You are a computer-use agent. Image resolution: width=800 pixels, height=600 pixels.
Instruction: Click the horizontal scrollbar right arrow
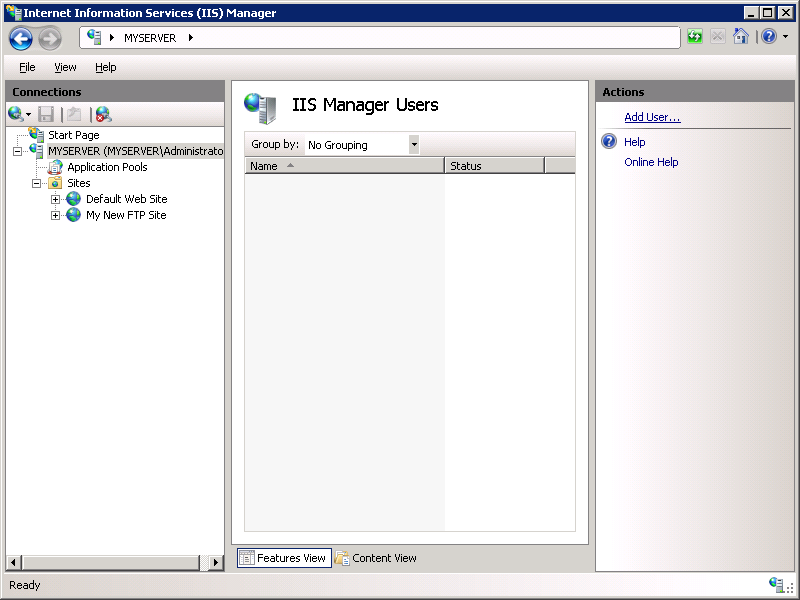point(217,563)
